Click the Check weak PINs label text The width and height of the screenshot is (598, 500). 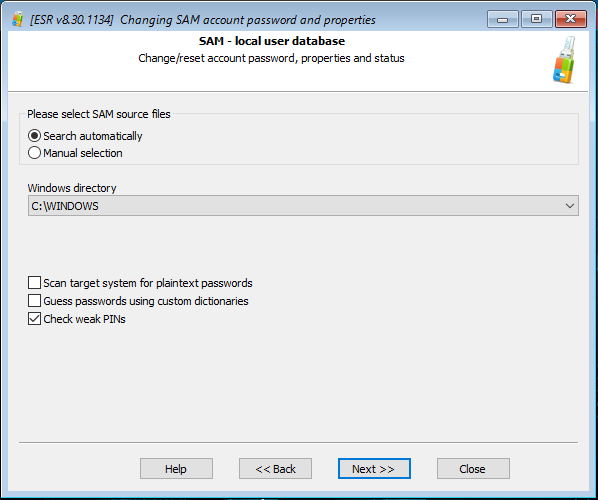[x=84, y=319]
